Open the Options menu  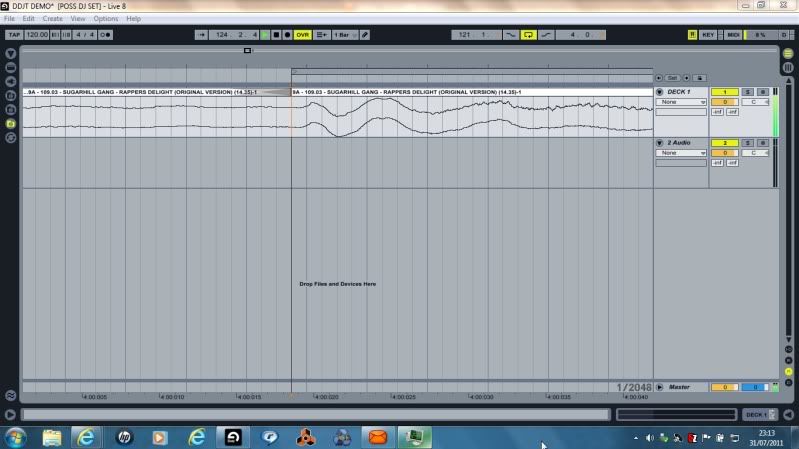point(106,18)
